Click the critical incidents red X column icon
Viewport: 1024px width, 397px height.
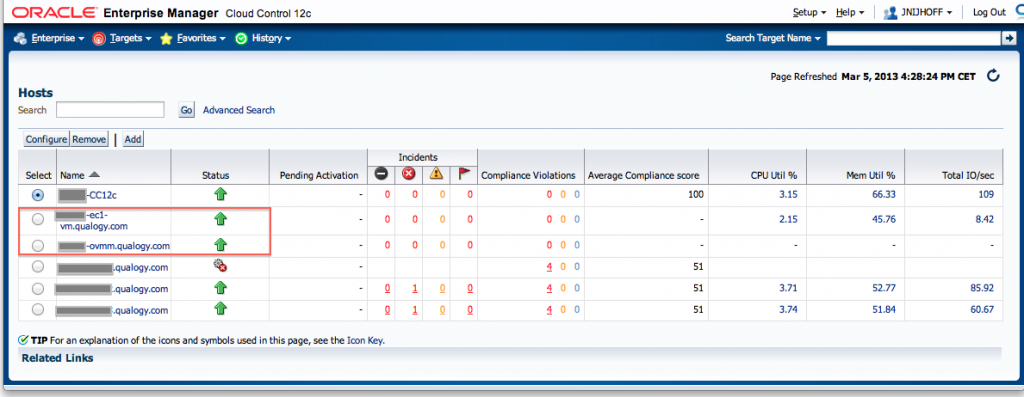(x=409, y=174)
